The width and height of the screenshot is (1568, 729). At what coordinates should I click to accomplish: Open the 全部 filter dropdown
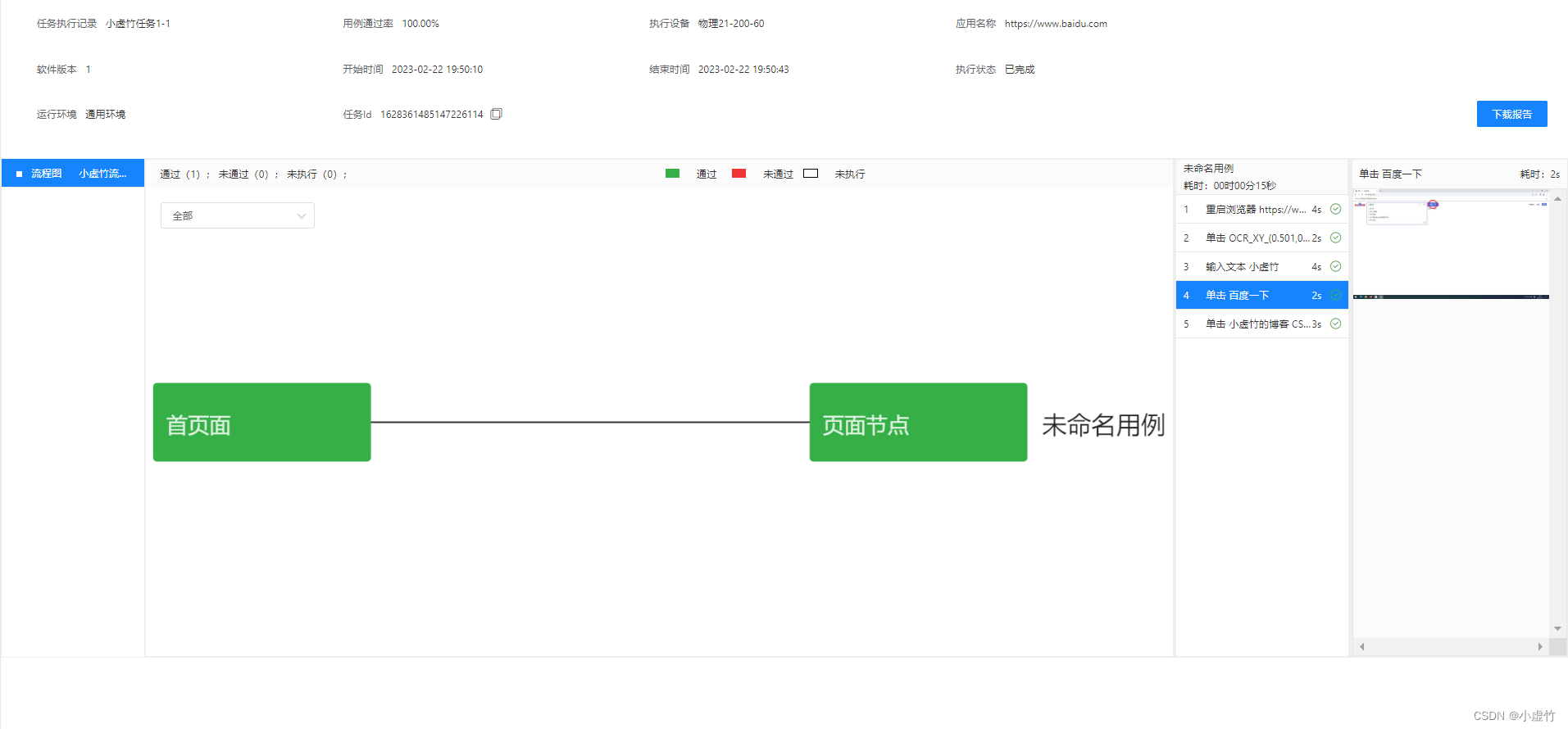[x=238, y=215]
